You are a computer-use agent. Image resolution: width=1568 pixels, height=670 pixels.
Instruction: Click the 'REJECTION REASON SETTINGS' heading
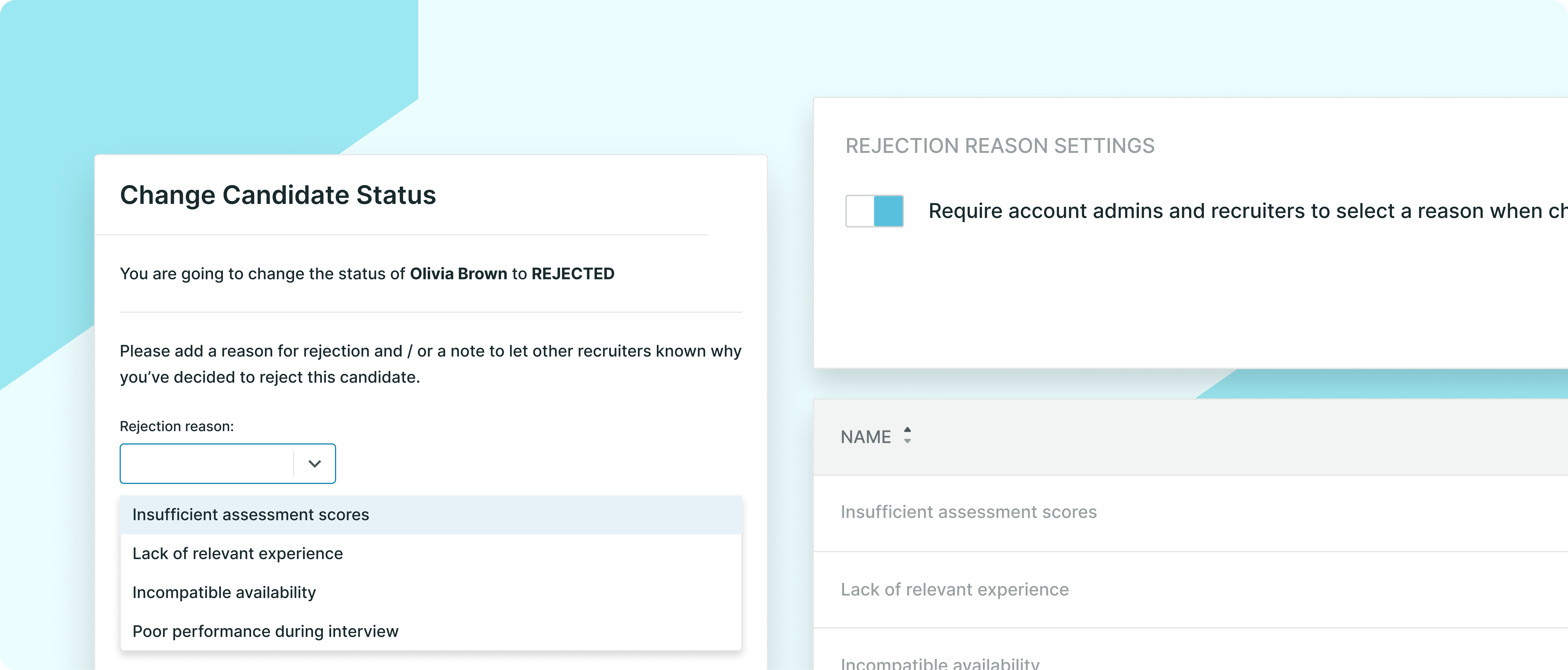[1000, 146]
